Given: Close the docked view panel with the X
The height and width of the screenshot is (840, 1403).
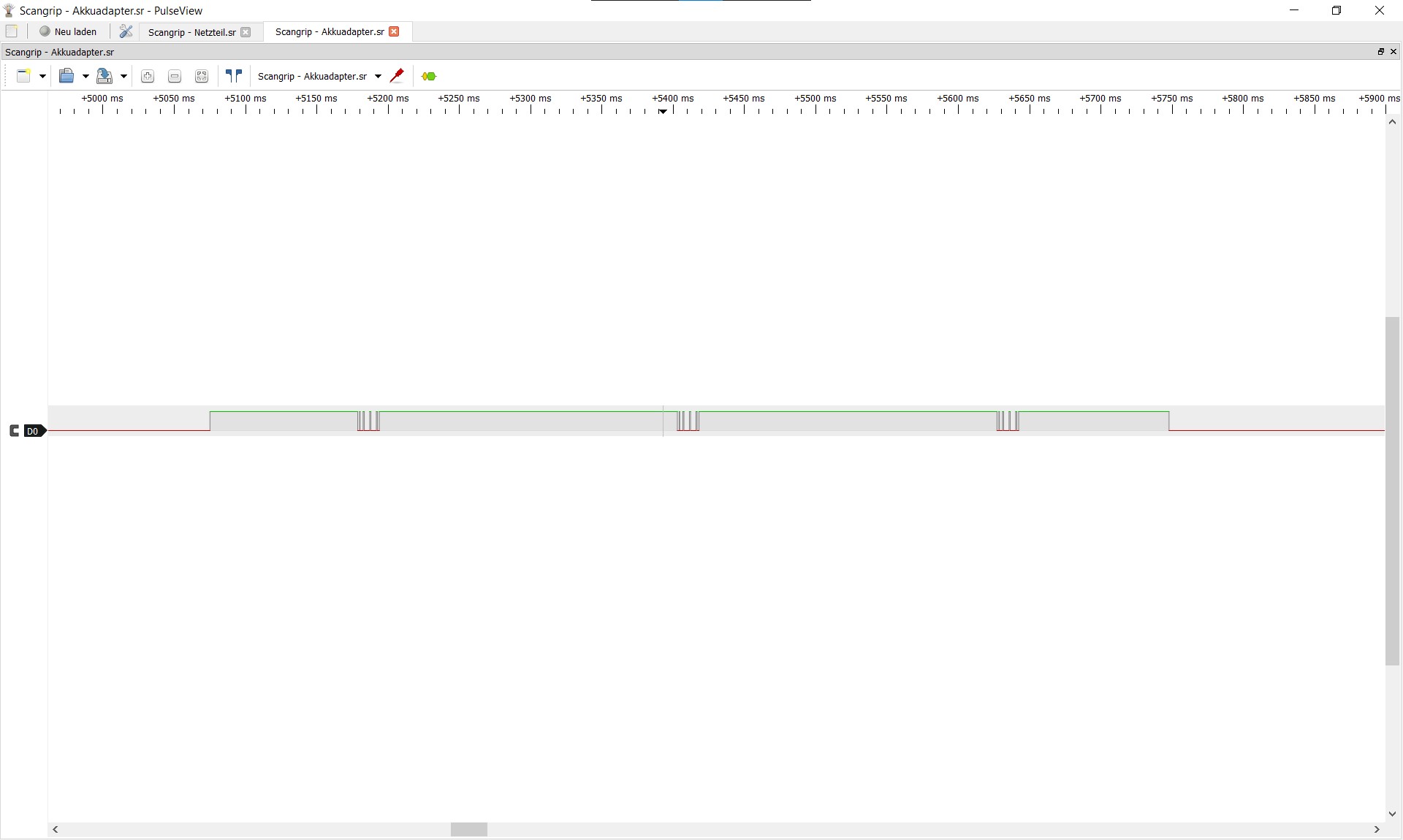Looking at the screenshot, I should [x=1394, y=52].
